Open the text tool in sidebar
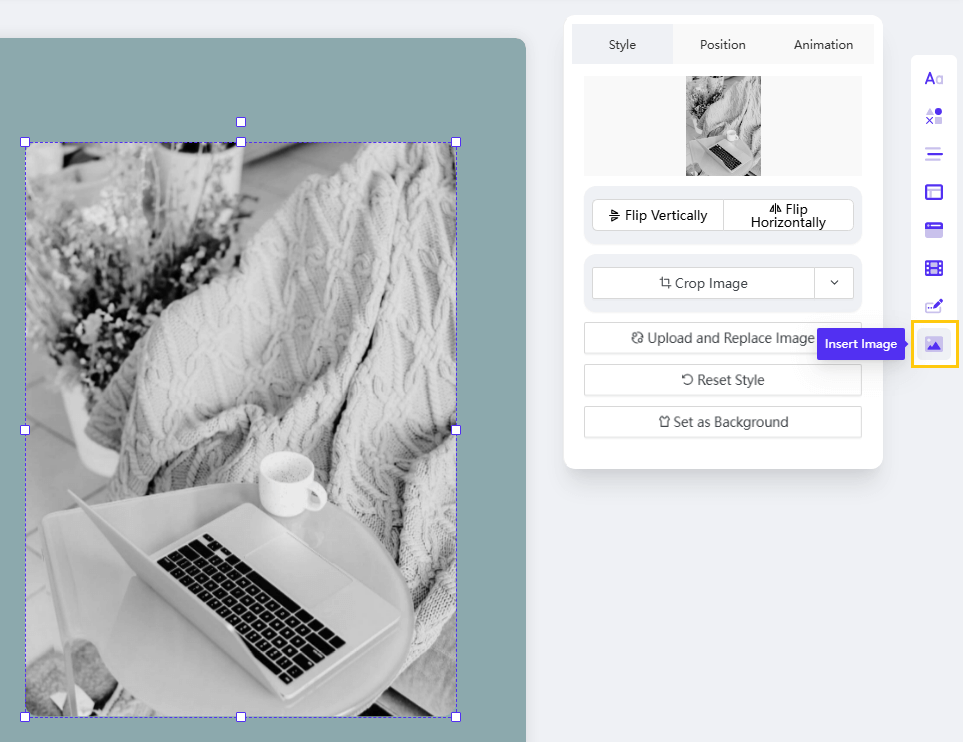 pyautogui.click(x=933, y=79)
